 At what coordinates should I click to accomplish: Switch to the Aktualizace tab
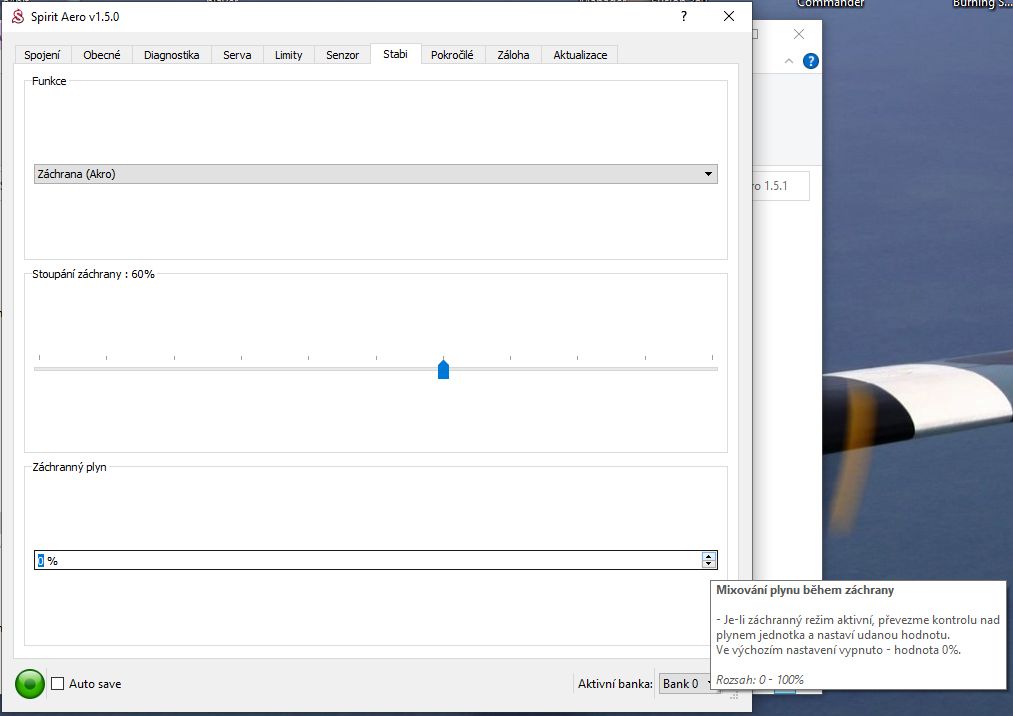(x=580, y=55)
